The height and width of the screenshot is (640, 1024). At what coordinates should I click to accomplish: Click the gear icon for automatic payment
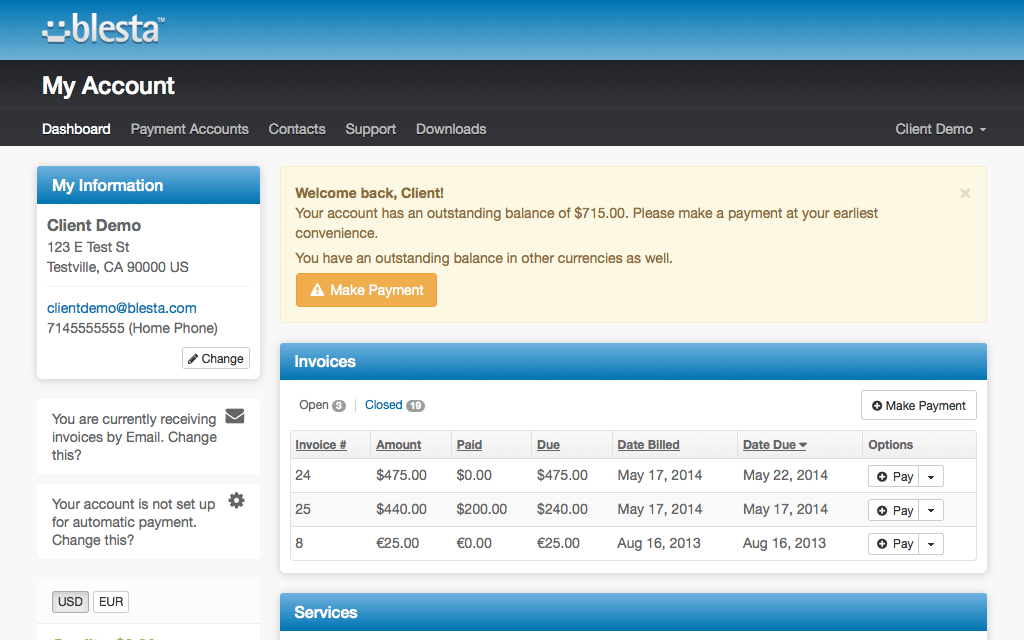236,500
